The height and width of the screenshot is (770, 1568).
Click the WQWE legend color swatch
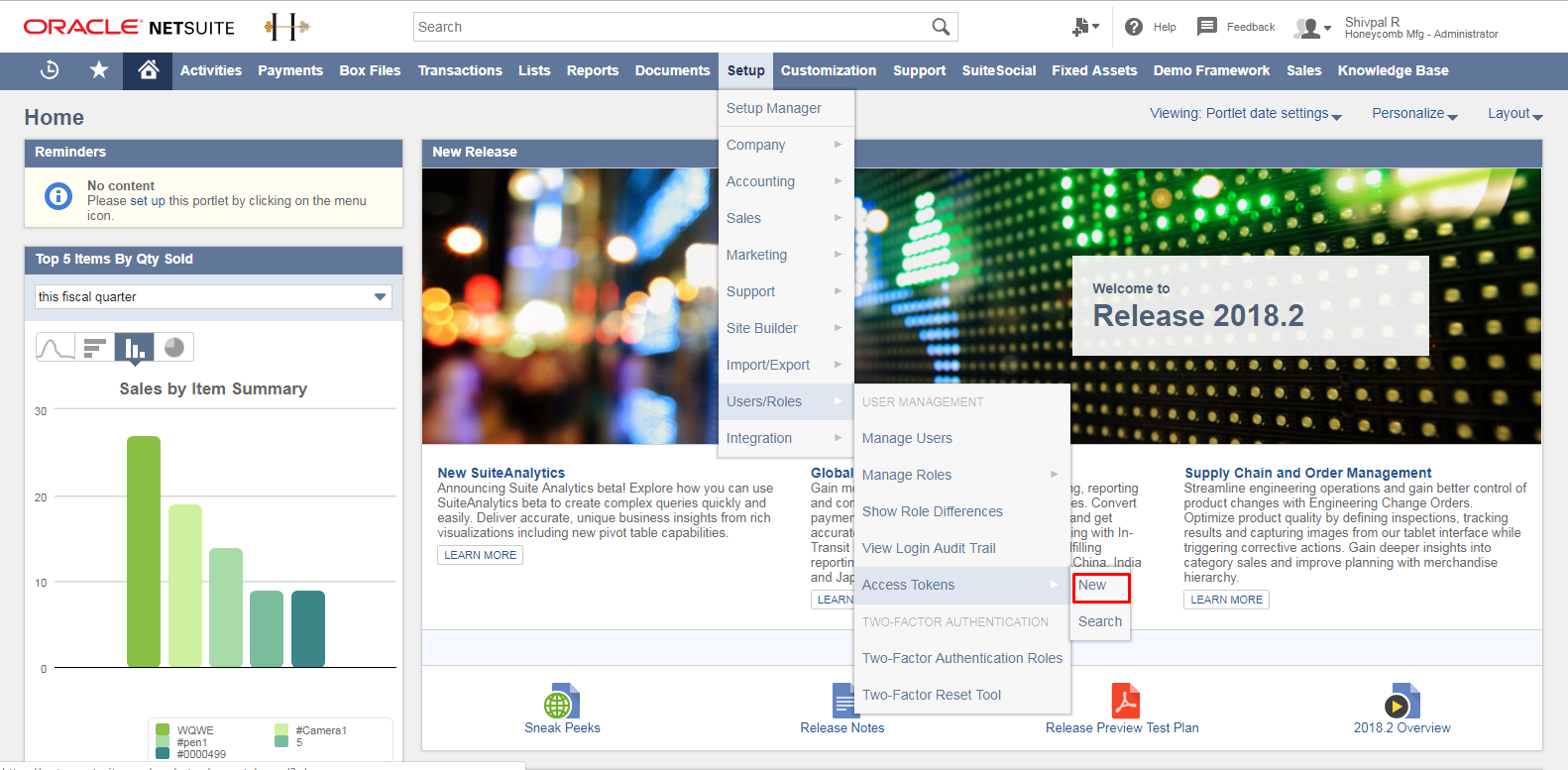pyautogui.click(x=163, y=730)
